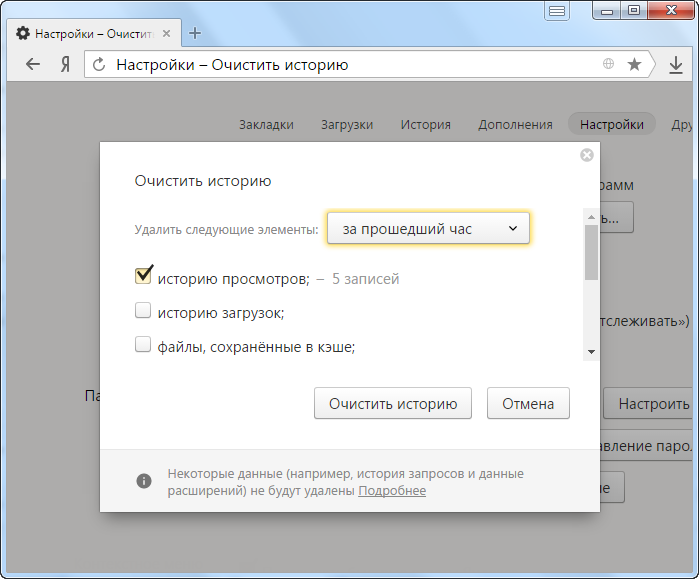699x579 pixels.
Task: Bookmark this page with the star icon
Action: [x=634, y=65]
